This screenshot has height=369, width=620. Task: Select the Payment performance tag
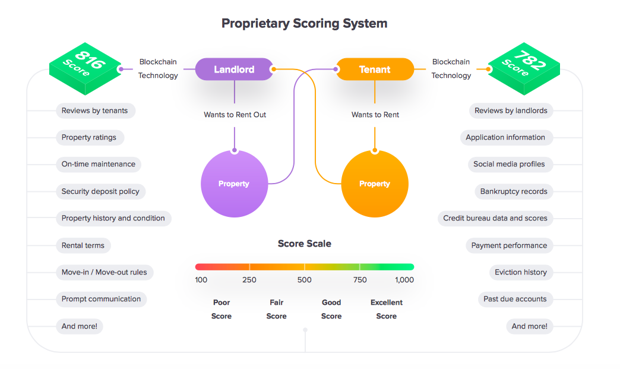[x=509, y=245]
